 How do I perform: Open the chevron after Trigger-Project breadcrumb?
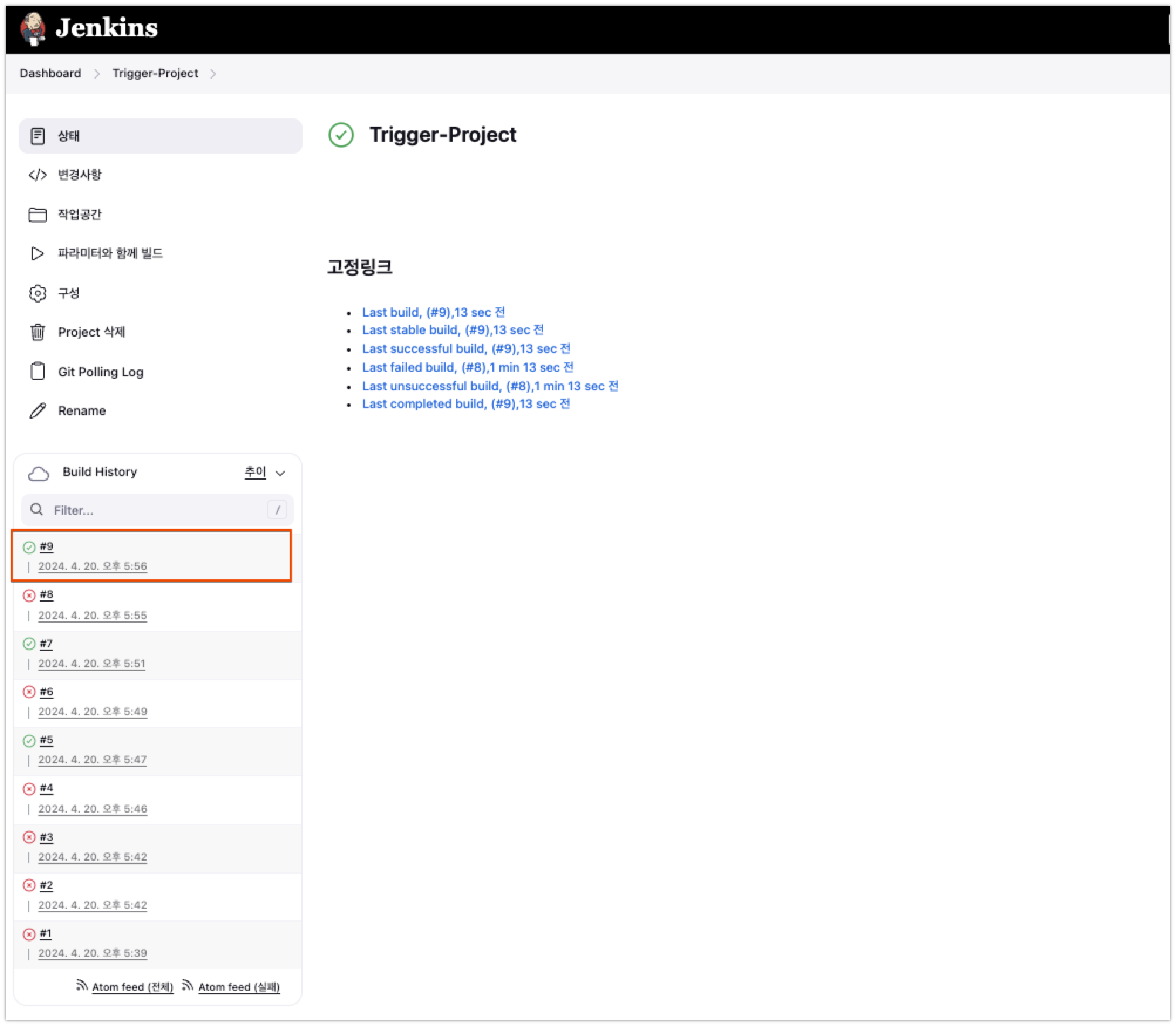[213, 74]
